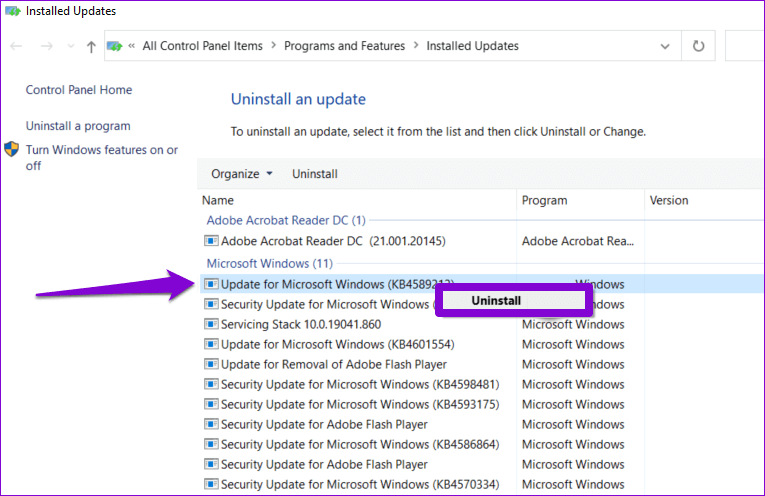The image size is (765, 496).
Task: Click Adobe Acrobat Rea... program cell
Action: pos(578,241)
